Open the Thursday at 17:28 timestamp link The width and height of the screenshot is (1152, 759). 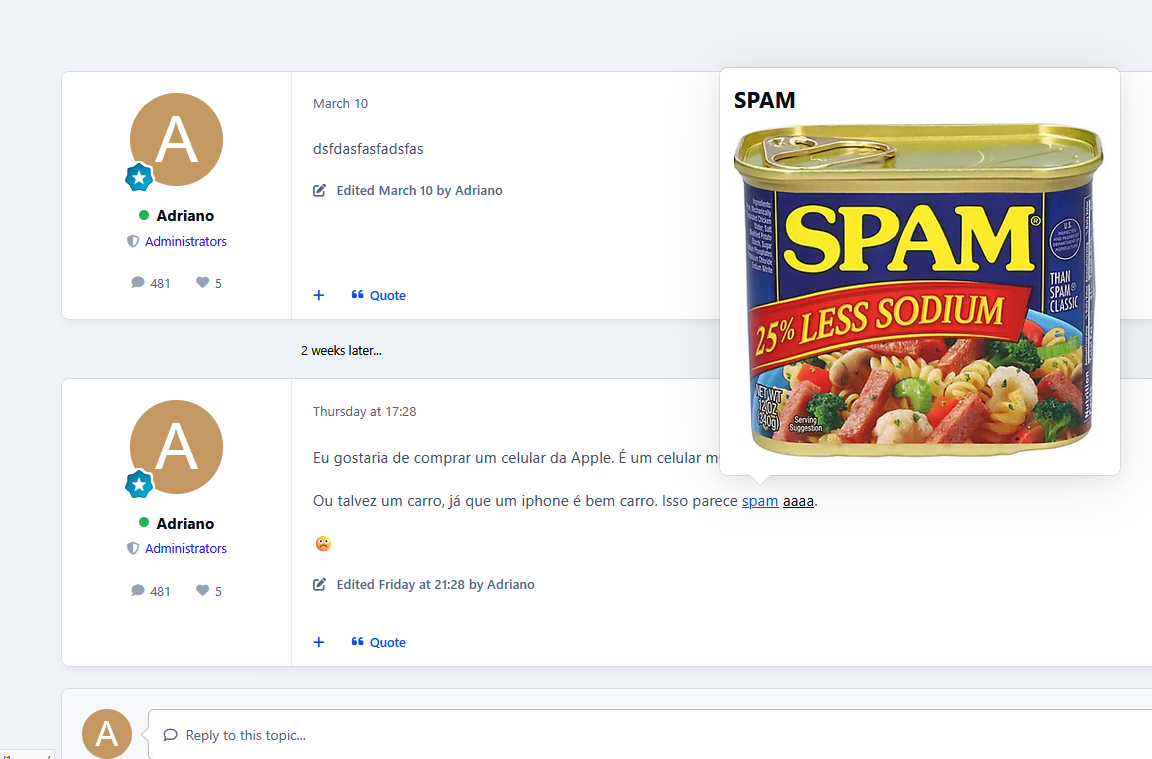pos(364,411)
